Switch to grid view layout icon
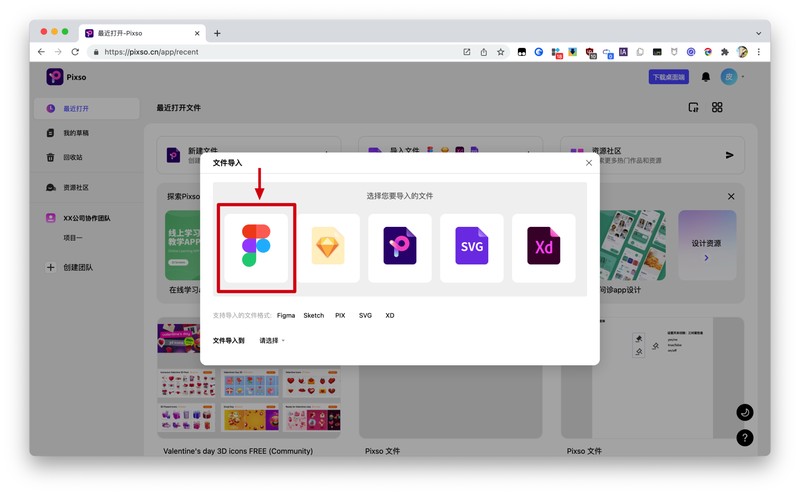This screenshot has width=800, height=495. [x=717, y=107]
